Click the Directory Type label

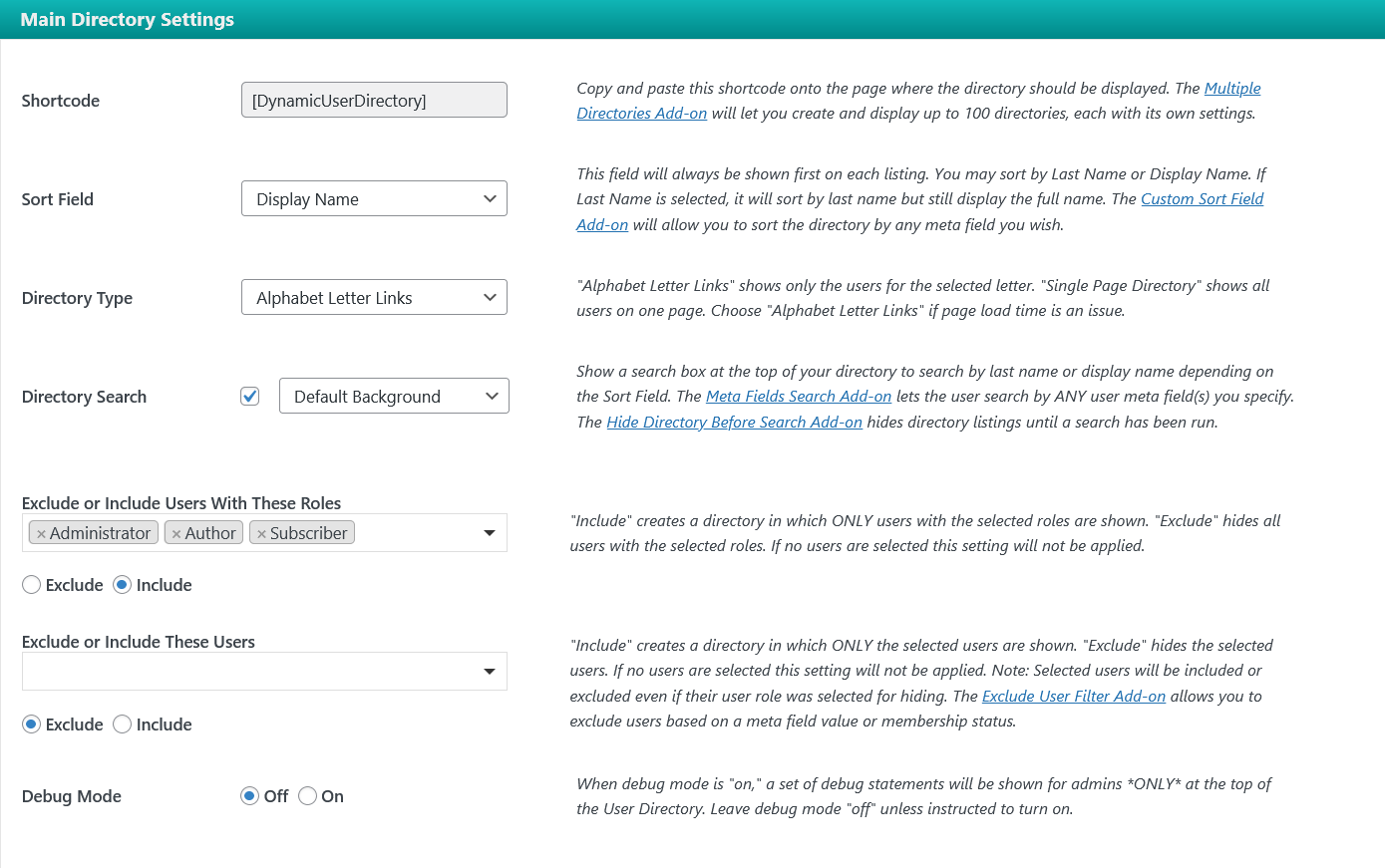click(x=77, y=298)
